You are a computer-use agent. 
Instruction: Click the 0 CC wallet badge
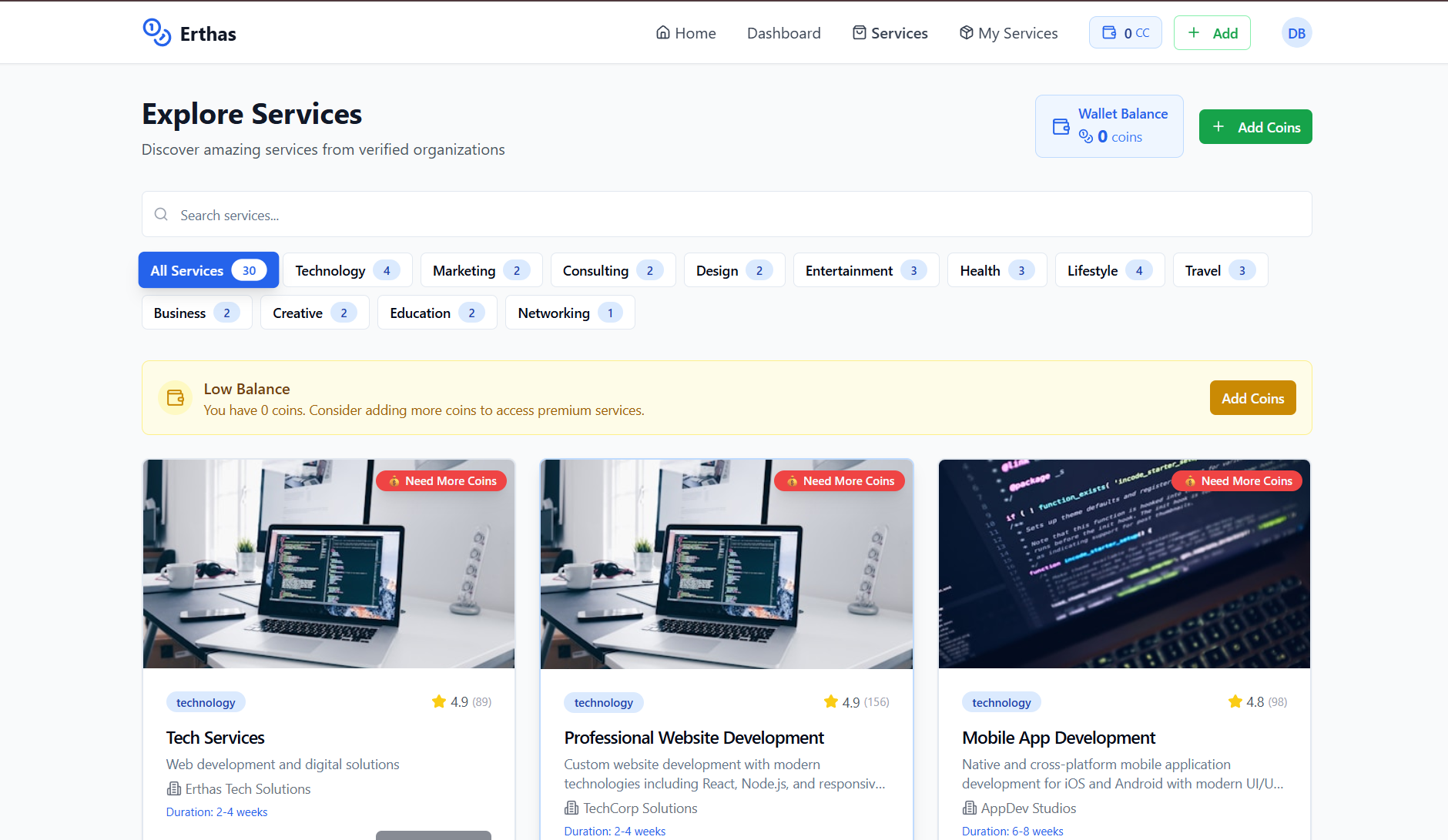[1125, 32]
